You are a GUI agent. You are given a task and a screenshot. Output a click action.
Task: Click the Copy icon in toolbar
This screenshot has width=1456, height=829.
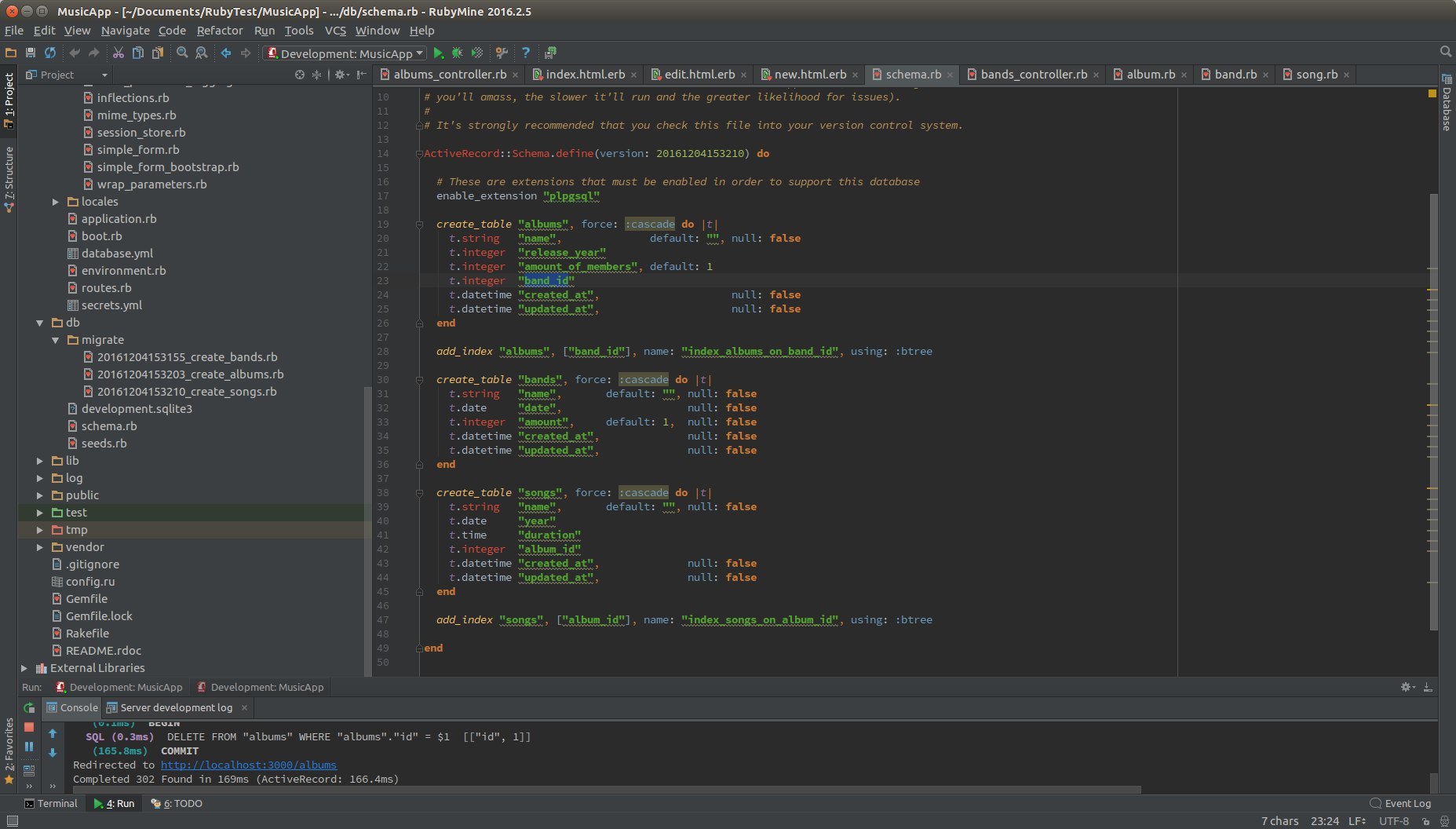pos(138,53)
